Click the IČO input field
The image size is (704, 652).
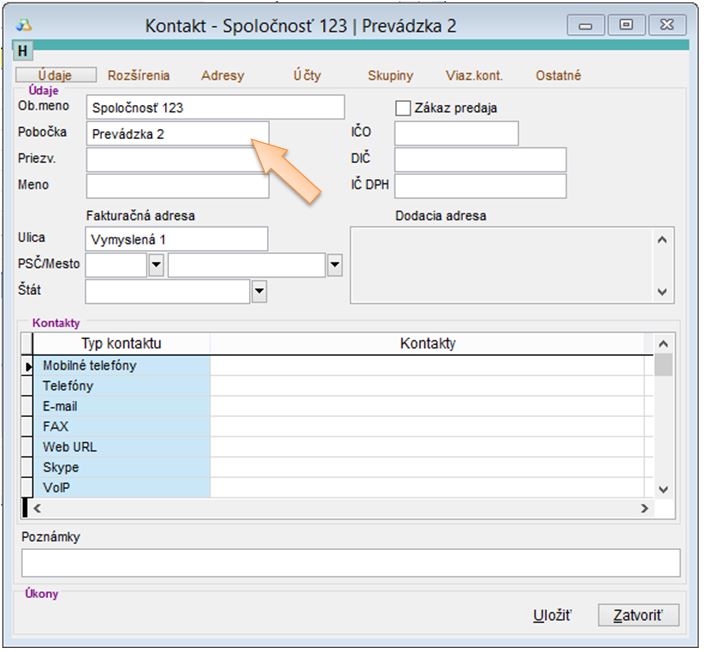pyautogui.click(x=456, y=133)
